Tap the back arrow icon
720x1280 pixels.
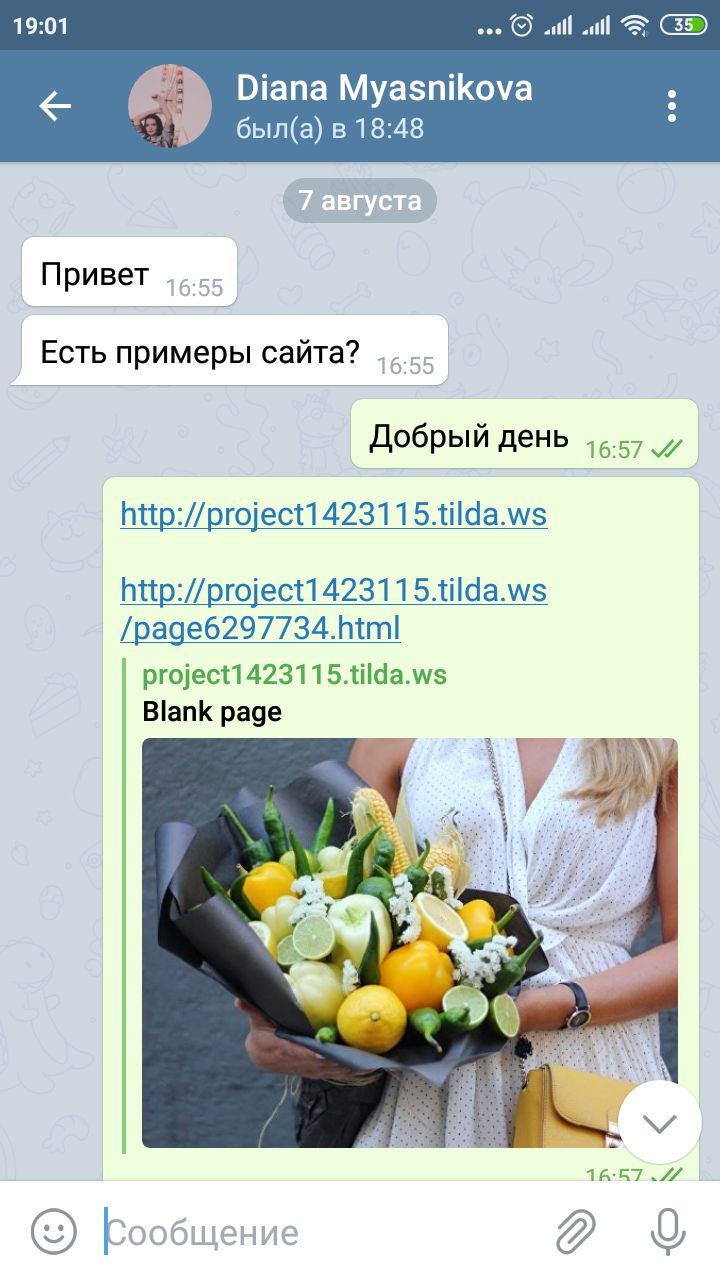[x=55, y=106]
